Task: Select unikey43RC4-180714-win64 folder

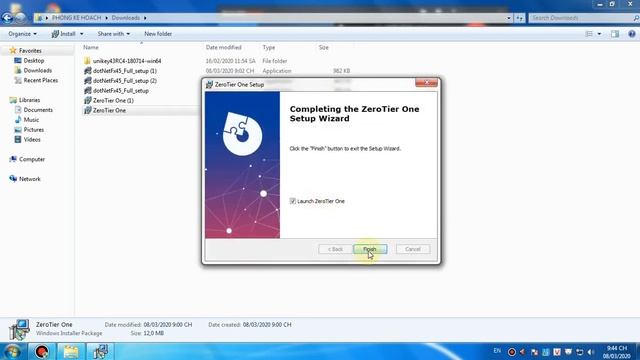Action: coord(127,61)
